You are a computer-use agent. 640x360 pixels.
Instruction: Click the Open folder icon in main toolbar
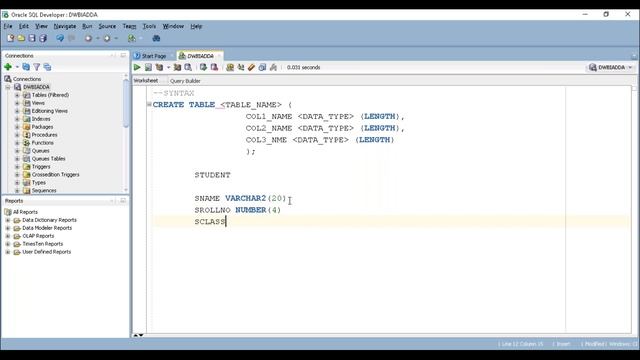tap(21, 38)
